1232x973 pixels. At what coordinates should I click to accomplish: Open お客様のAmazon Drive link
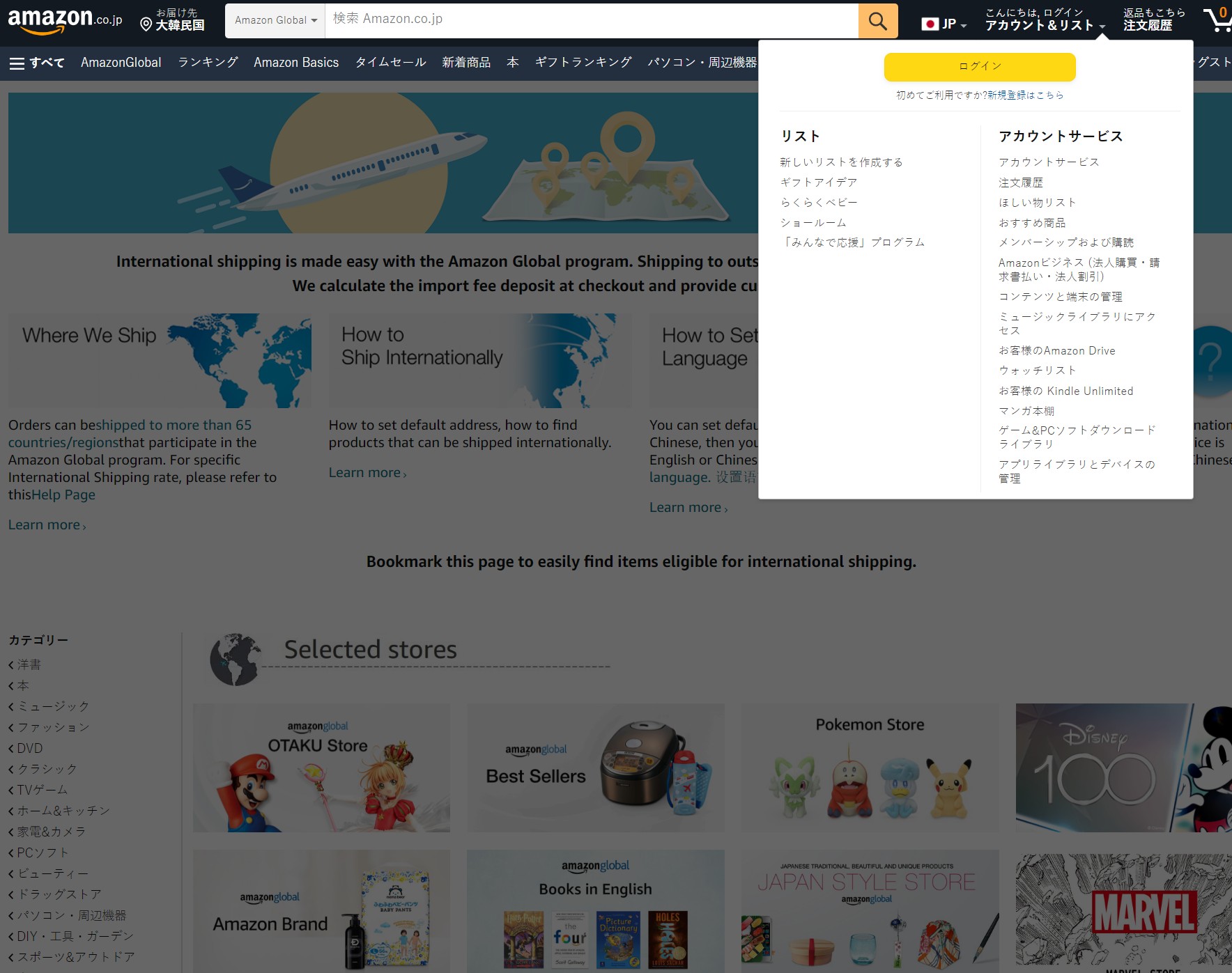pyautogui.click(x=1057, y=351)
